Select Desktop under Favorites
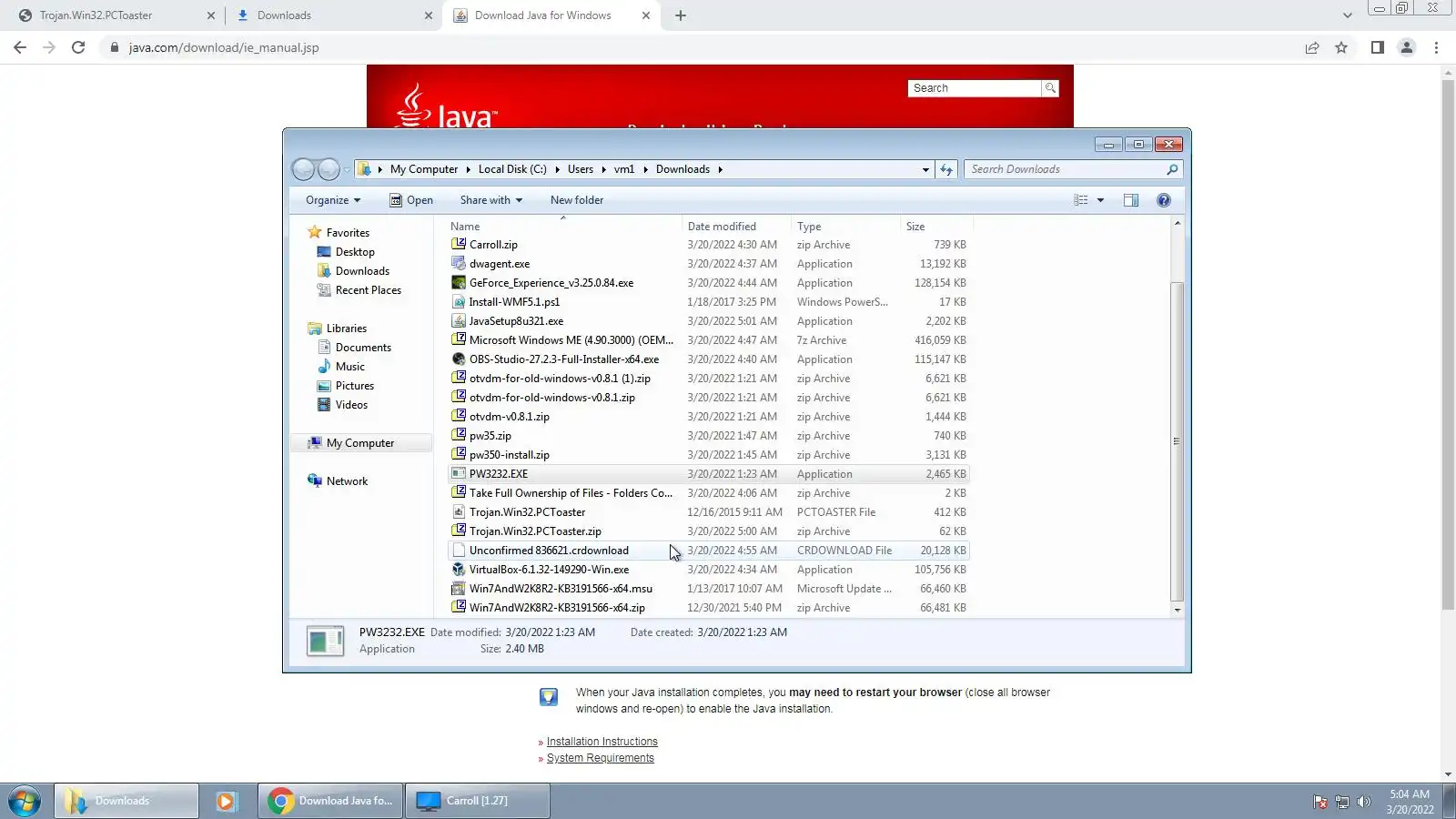The height and width of the screenshot is (819, 1456). tap(355, 252)
